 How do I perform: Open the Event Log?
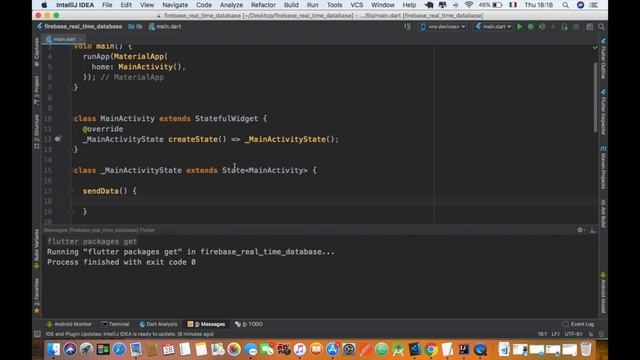(578, 324)
